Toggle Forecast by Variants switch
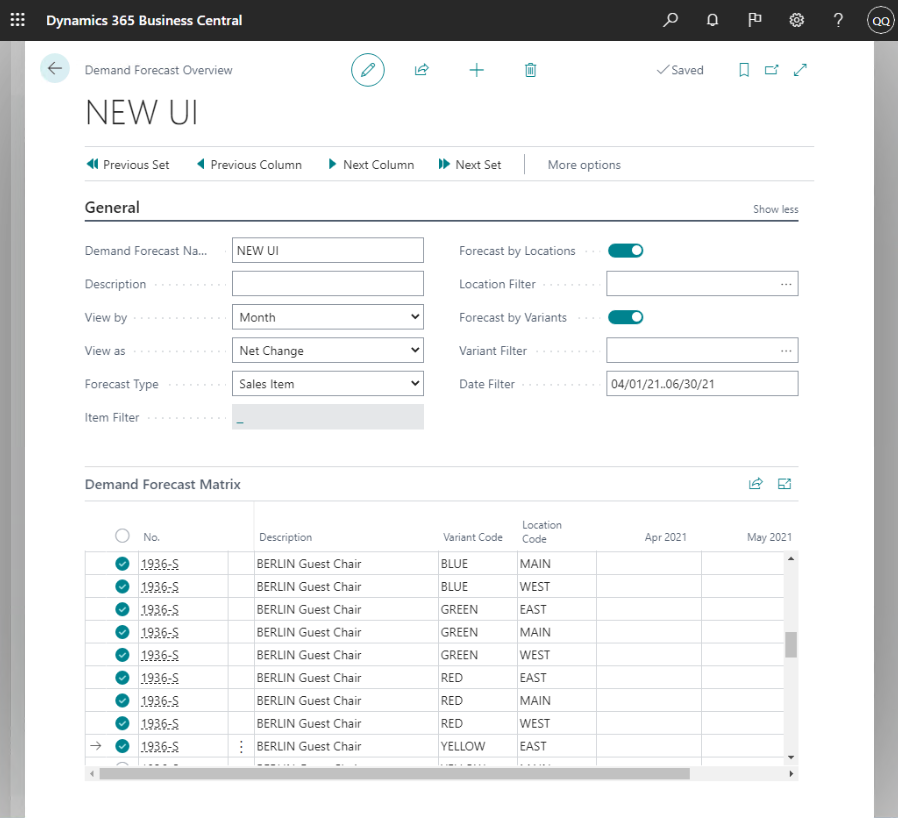This screenshot has width=898, height=819. [x=625, y=317]
